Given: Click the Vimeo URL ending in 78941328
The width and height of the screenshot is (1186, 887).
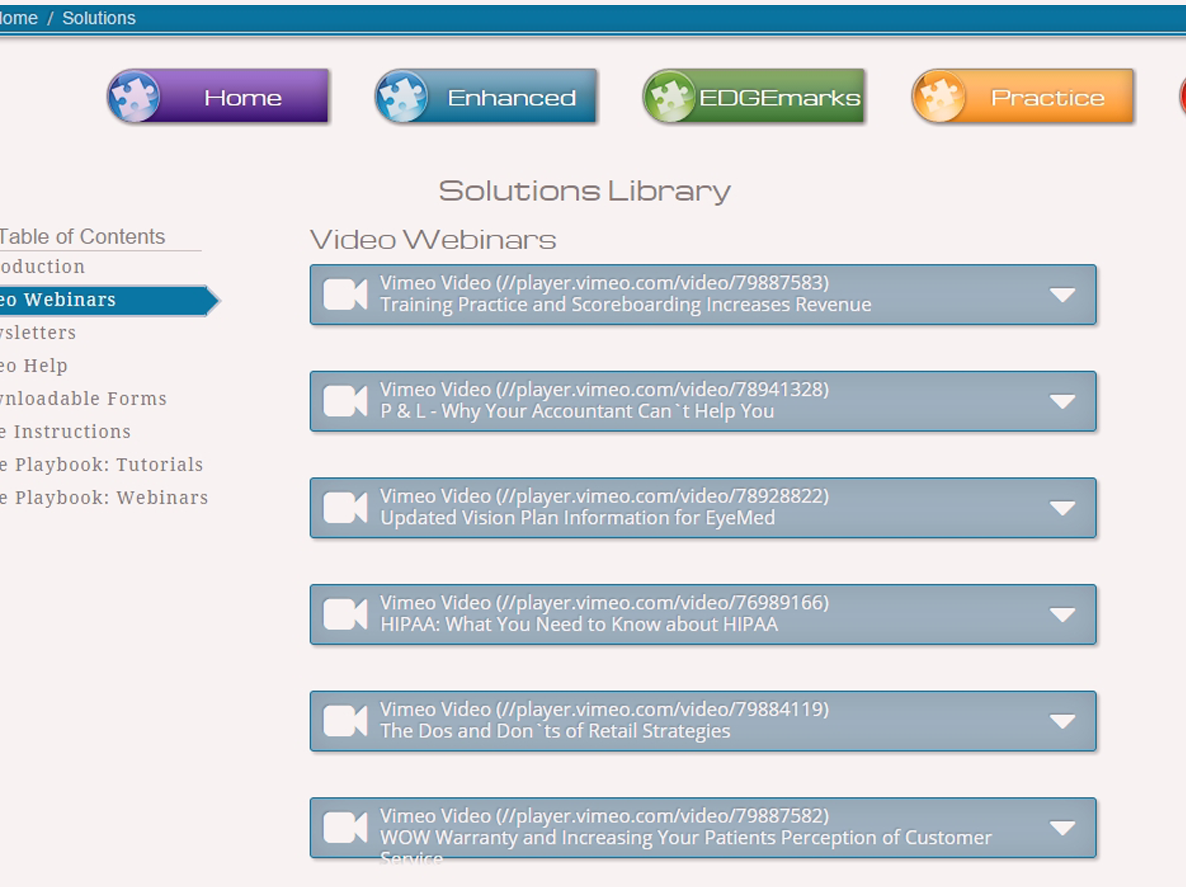Looking at the screenshot, I should [663, 389].
